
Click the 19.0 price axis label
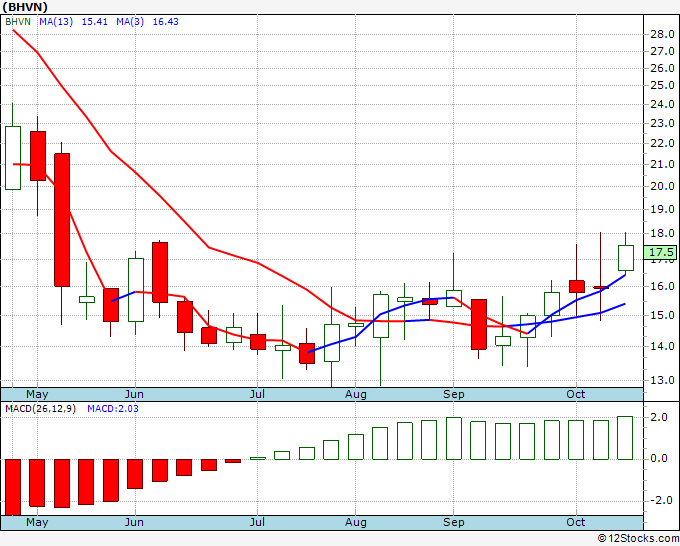[662, 209]
